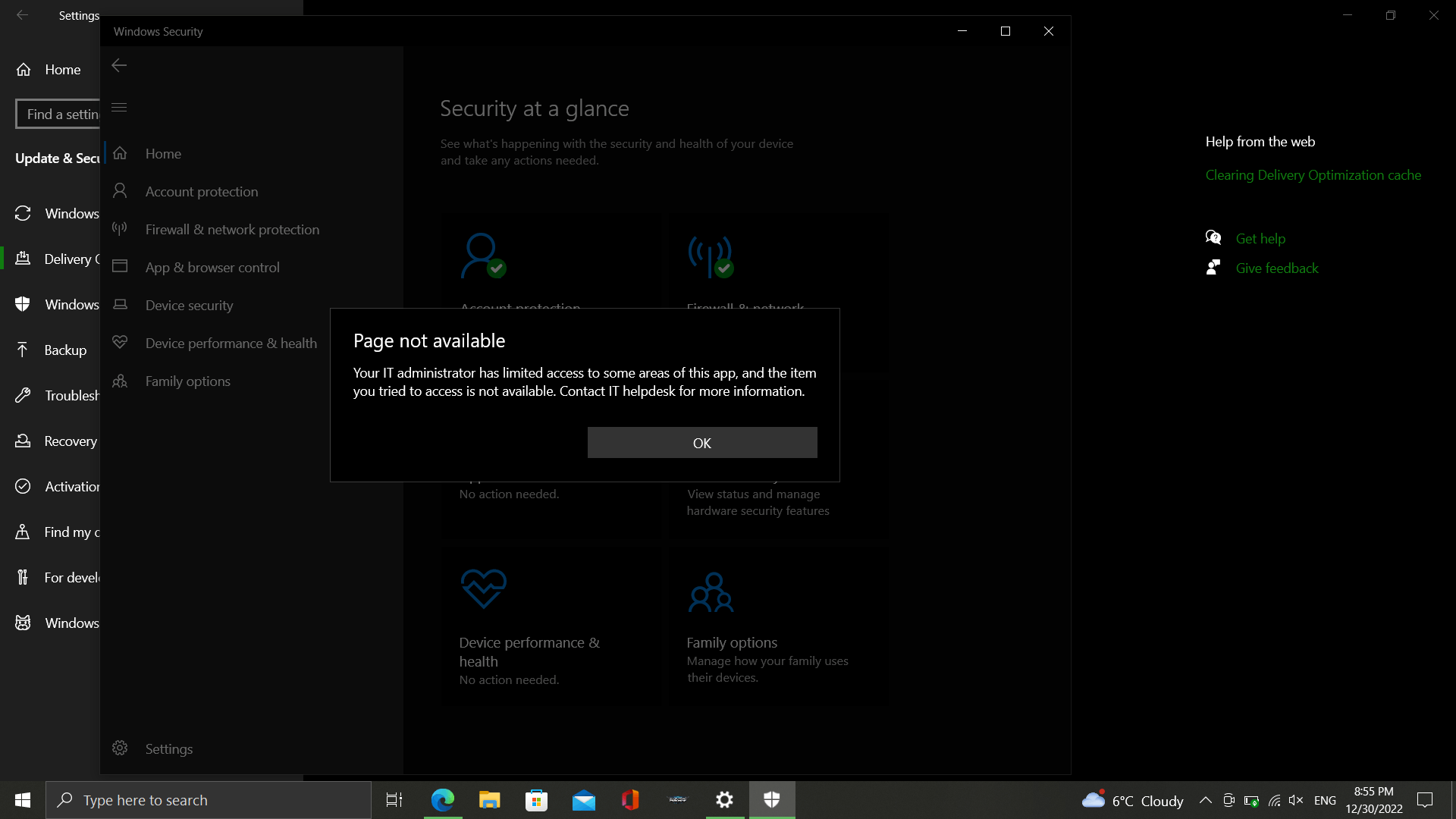Click the taskbar search box

(x=209, y=800)
